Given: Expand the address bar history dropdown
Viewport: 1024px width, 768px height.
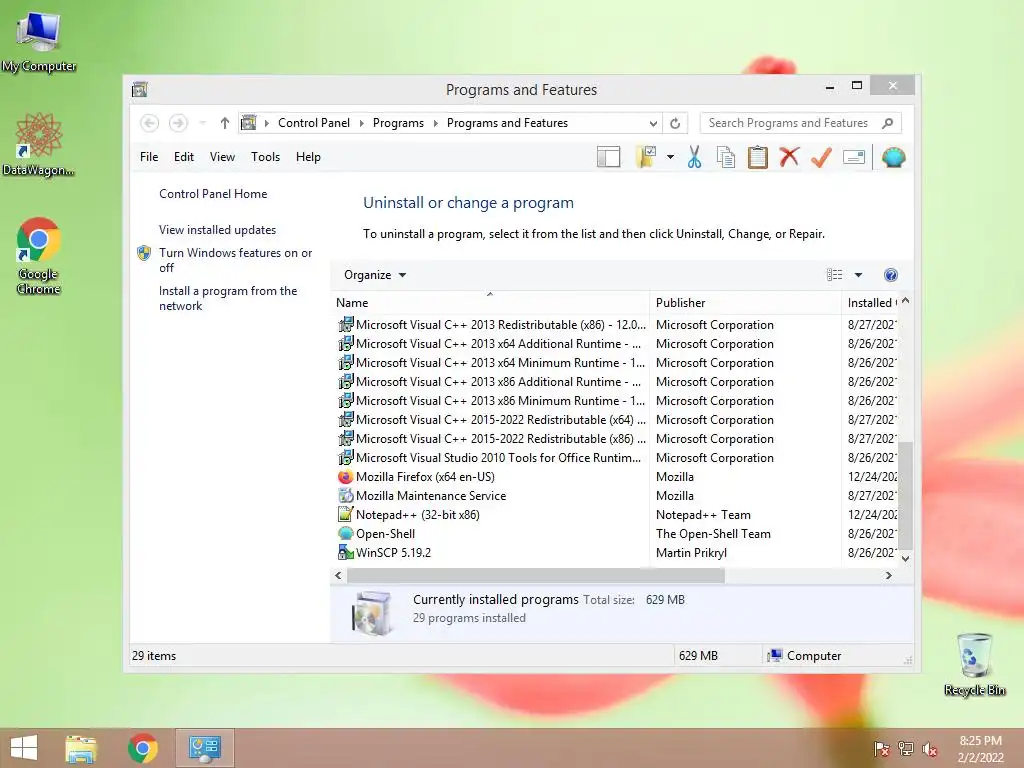Looking at the screenshot, I should click(x=652, y=123).
